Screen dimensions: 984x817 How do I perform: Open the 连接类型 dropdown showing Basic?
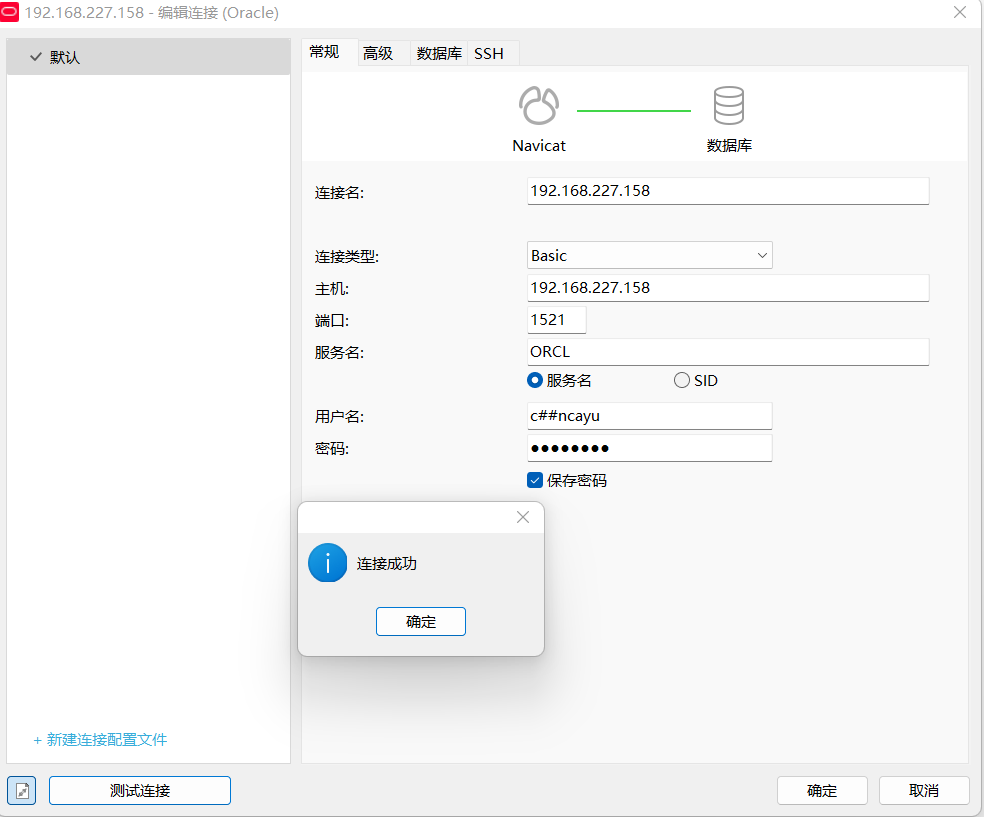(649, 255)
